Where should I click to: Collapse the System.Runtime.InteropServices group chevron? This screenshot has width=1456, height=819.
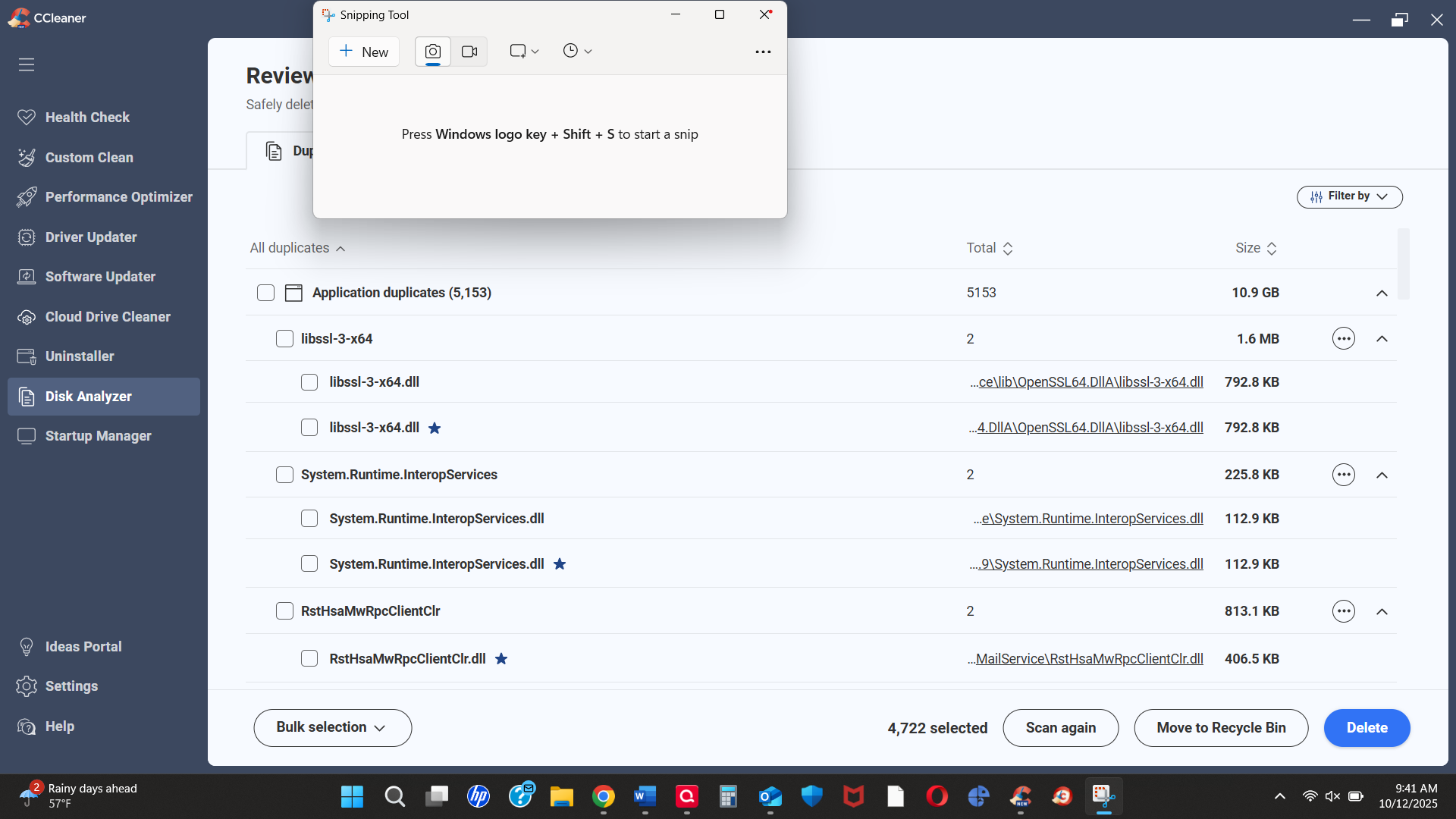pyautogui.click(x=1382, y=475)
